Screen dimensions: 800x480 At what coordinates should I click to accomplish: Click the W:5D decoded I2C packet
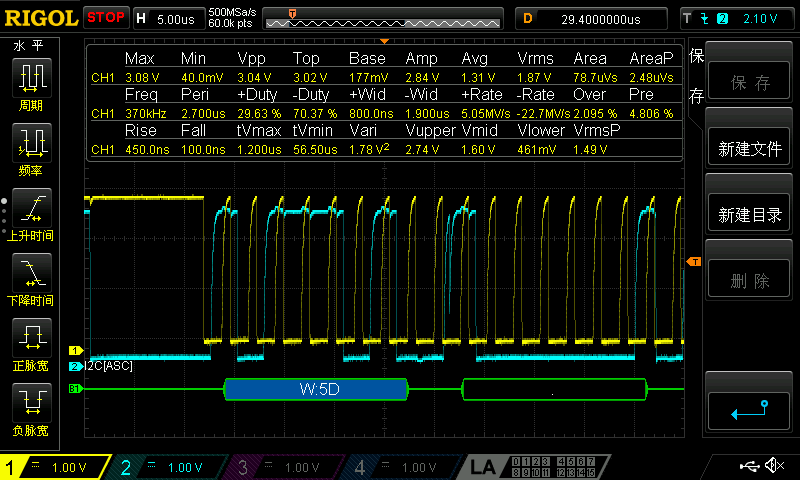tap(316, 389)
